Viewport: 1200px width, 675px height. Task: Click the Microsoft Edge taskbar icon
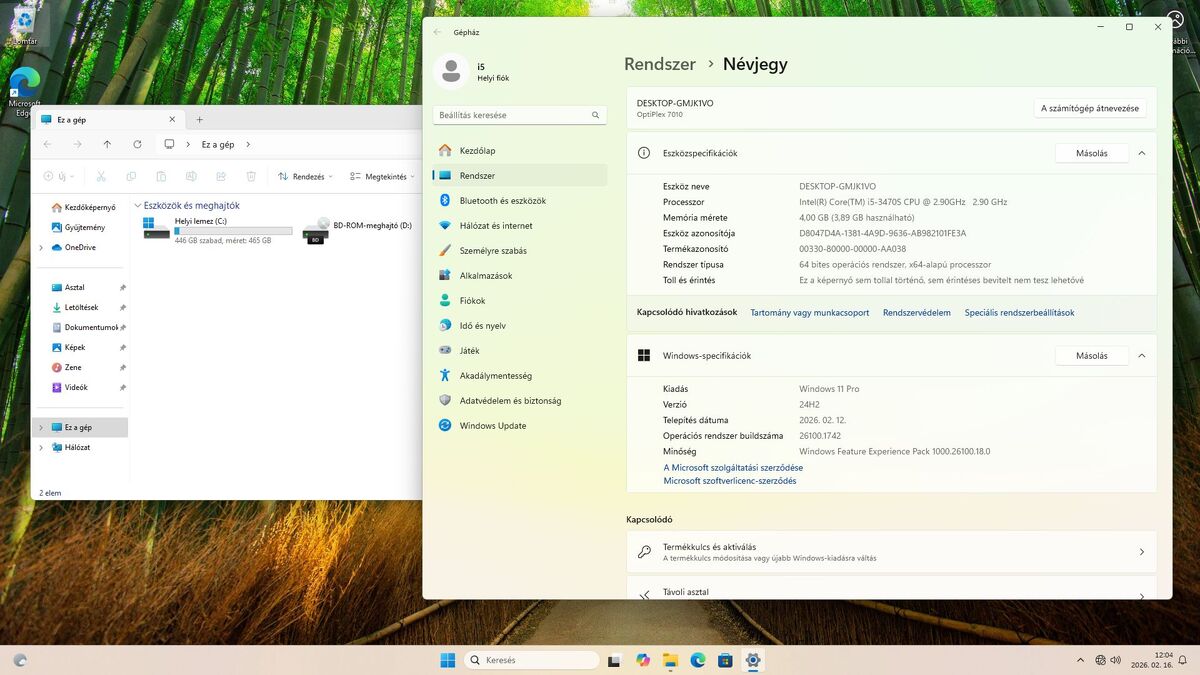[x=698, y=660]
